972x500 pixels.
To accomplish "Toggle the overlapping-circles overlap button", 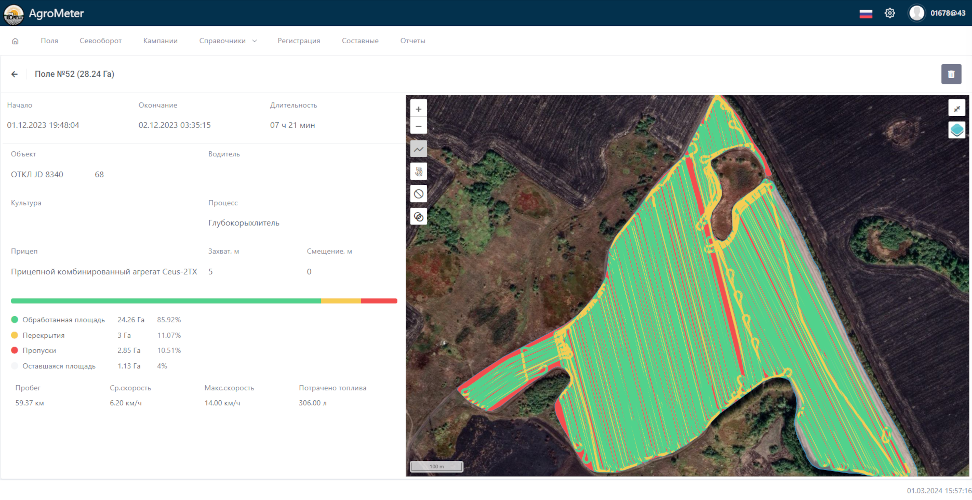I will click(x=419, y=216).
